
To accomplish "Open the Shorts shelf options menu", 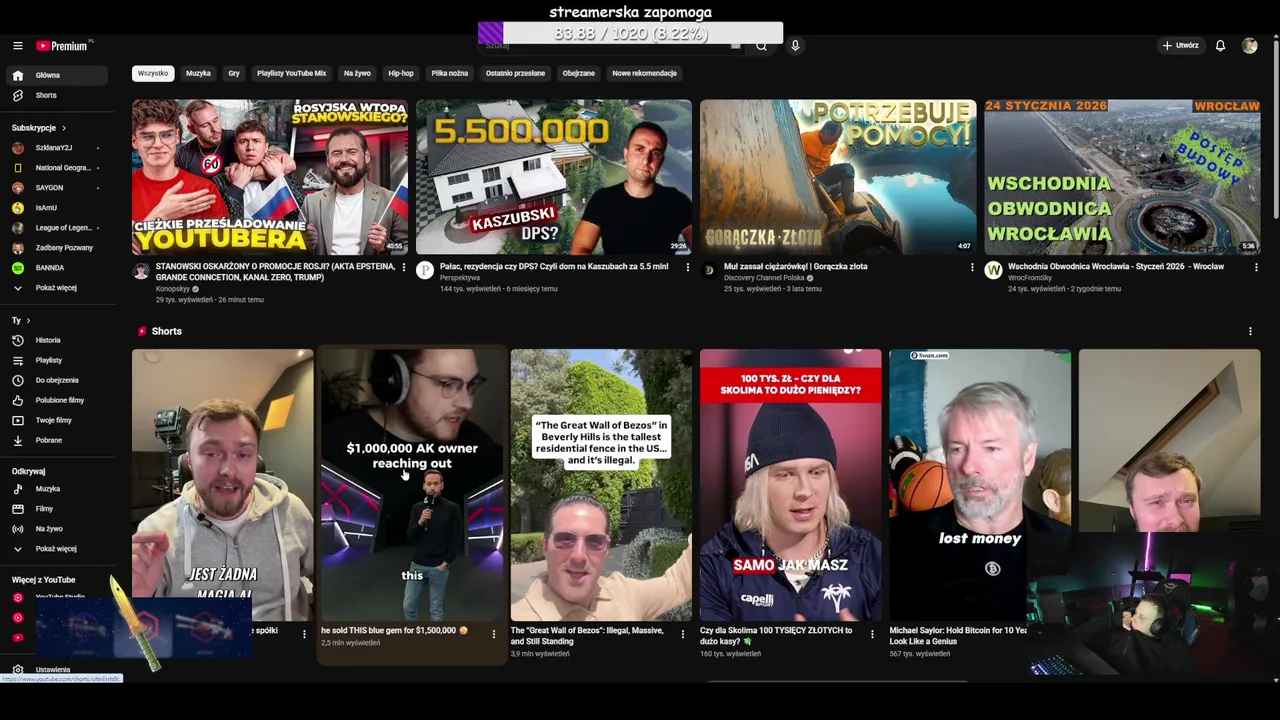I will 1250,331.
